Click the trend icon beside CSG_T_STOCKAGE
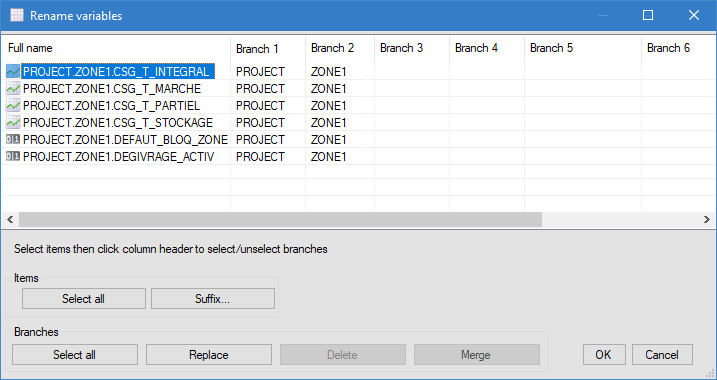The image size is (717, 380). click(13, 123)
